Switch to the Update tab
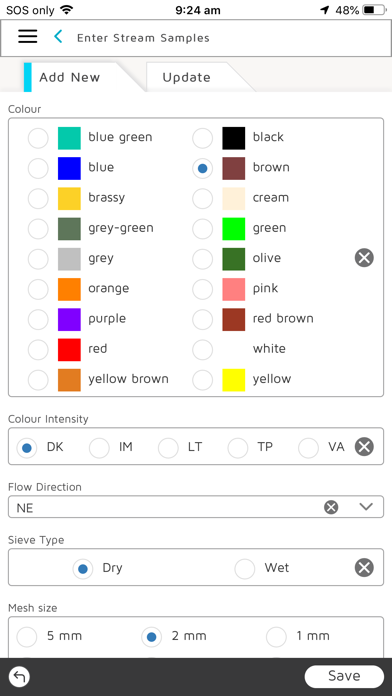This screenshot has width=392, height=696. (x=186, y=77)
